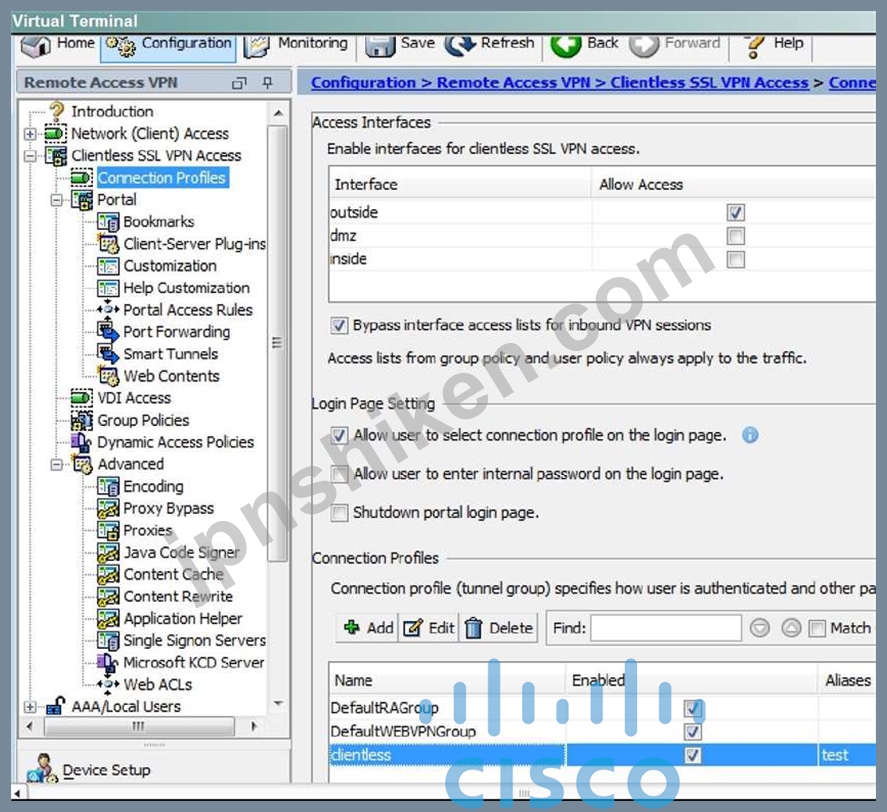Toggle Enabled checkbox for DefaultWEBVPNGroup

coord(692,732)
